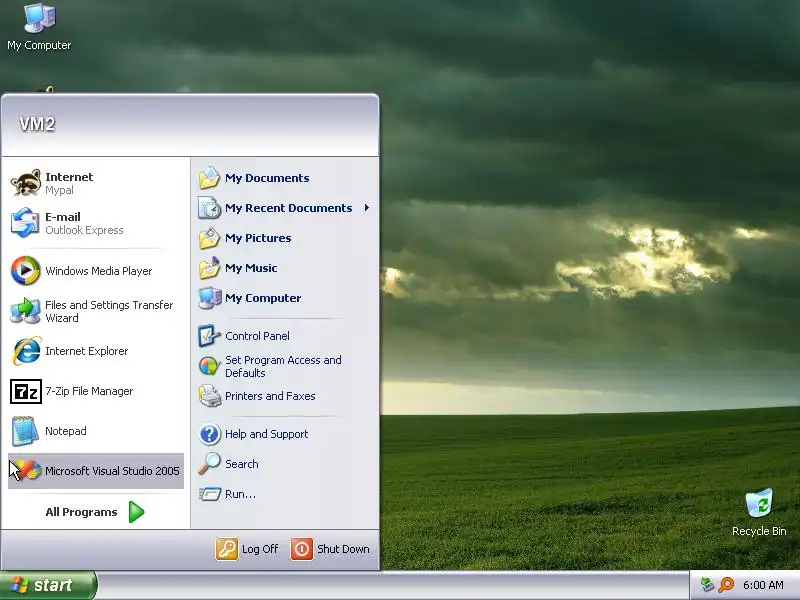Click the "My Music" text label
The image size is (800, 600).
tap(251, 268)
